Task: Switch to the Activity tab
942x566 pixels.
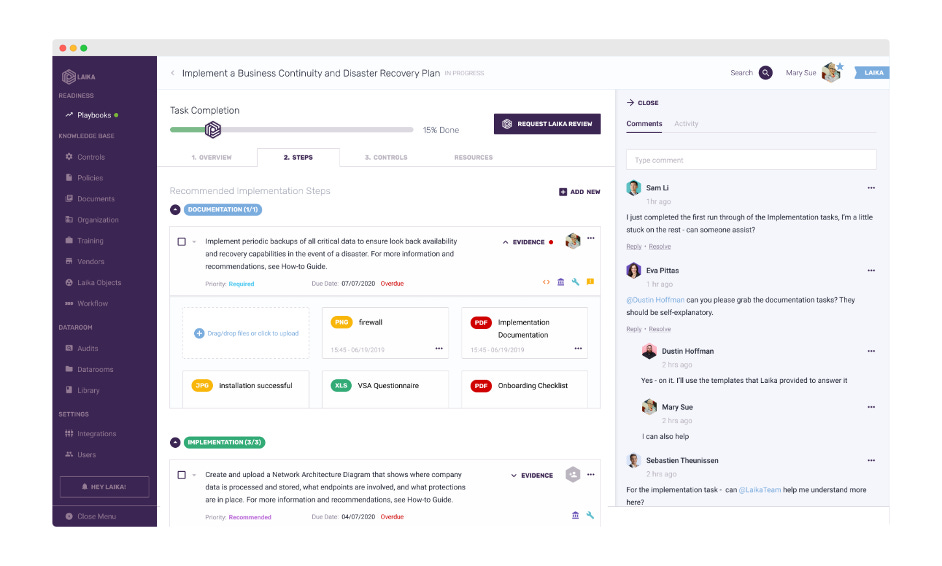Action: [686, 124]
